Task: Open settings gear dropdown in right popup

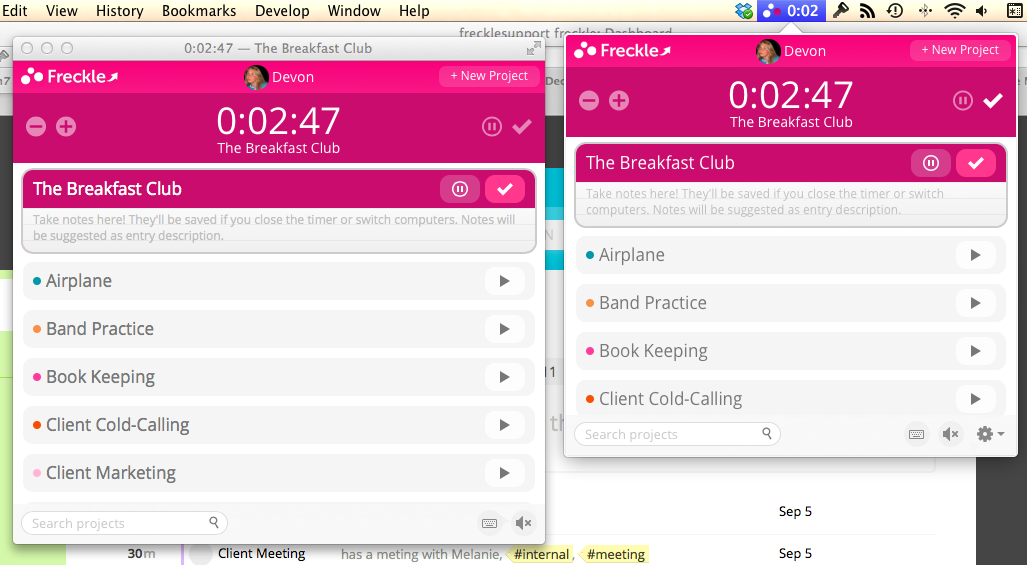Action: tap(989, 434)
